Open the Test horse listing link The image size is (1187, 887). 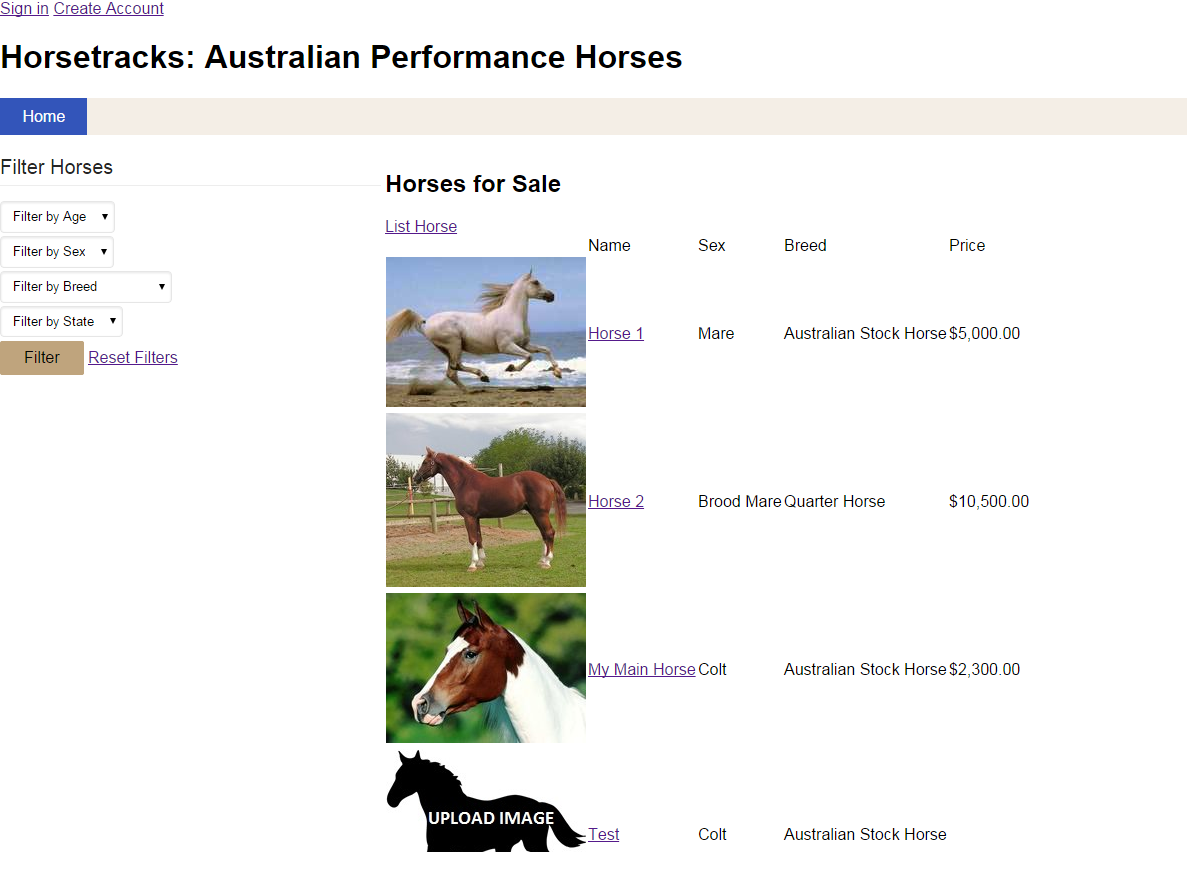click(604, 835)
